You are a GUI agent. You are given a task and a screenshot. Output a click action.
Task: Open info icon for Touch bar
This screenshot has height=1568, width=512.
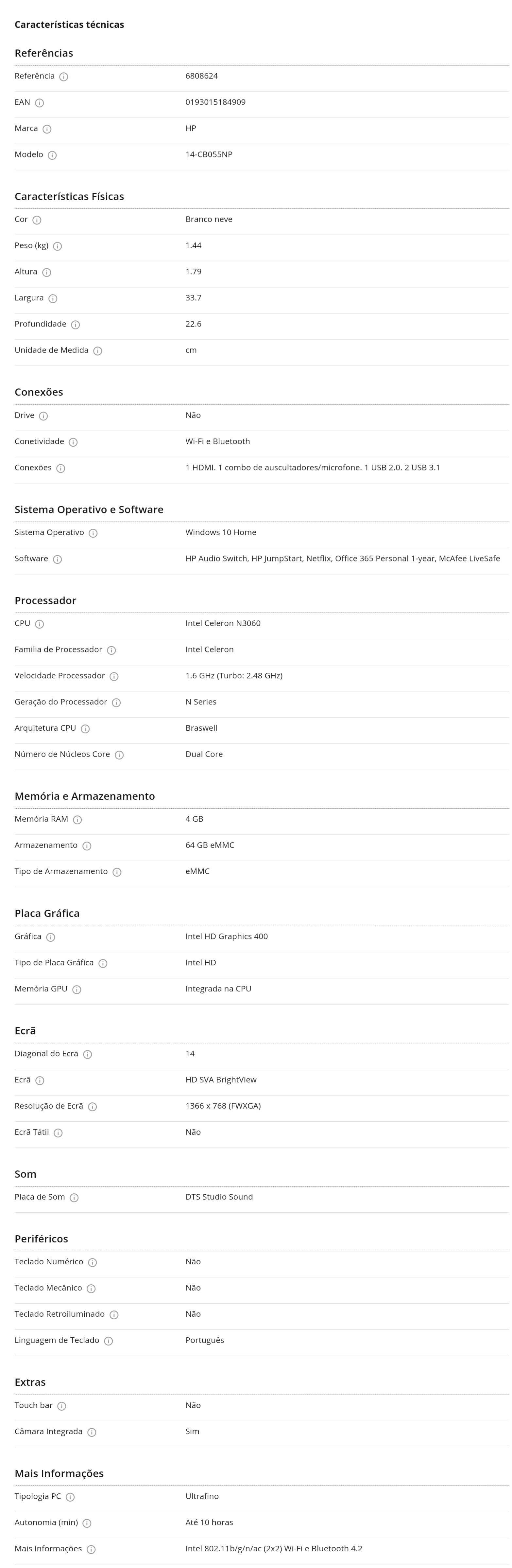click(x=62, y=1406)
